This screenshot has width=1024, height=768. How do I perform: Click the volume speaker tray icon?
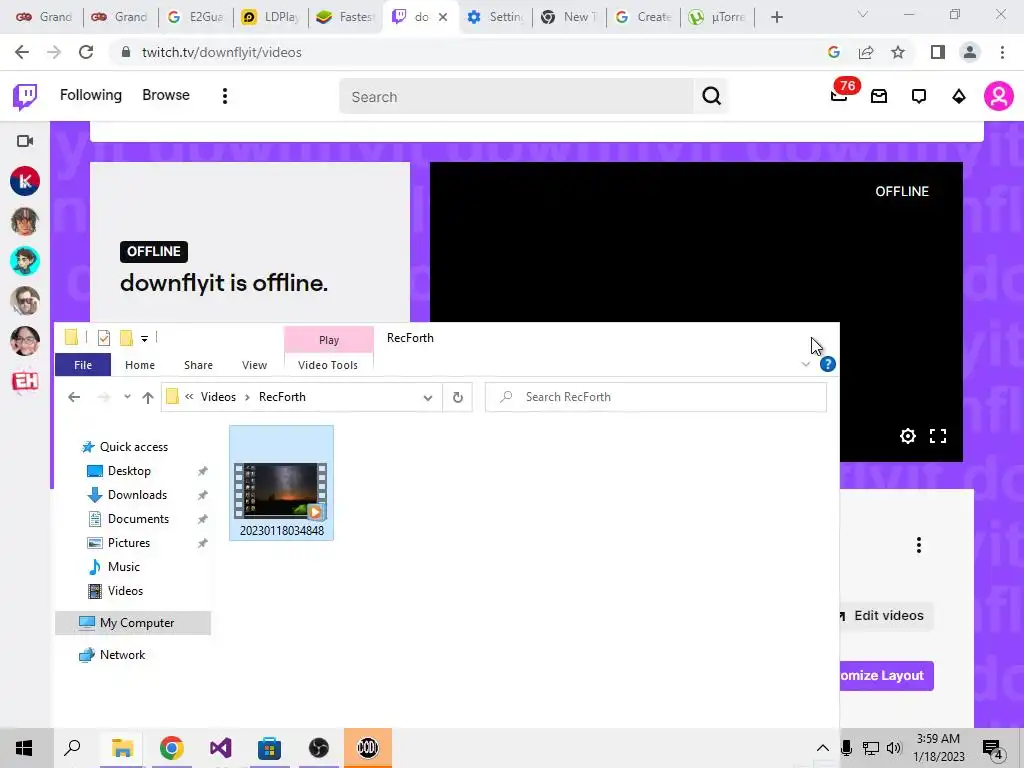[x=894, y=748]
